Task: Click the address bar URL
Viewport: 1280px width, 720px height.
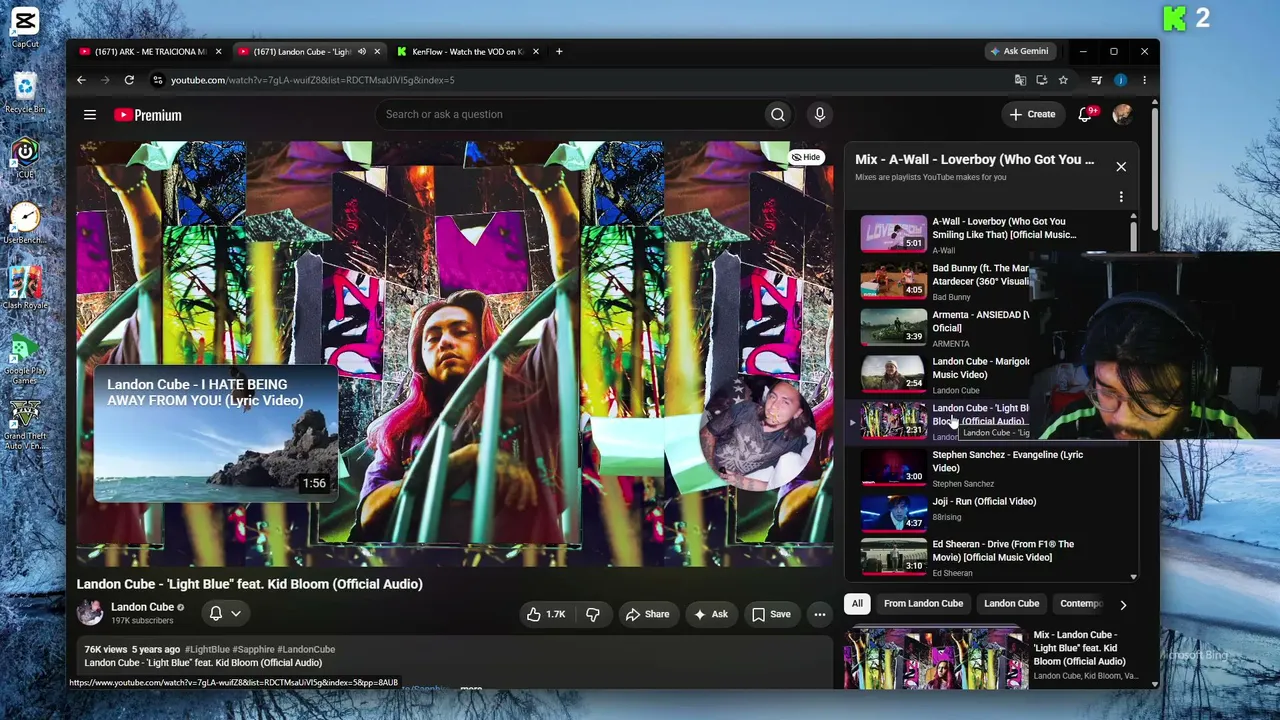Action: (312, 80)
